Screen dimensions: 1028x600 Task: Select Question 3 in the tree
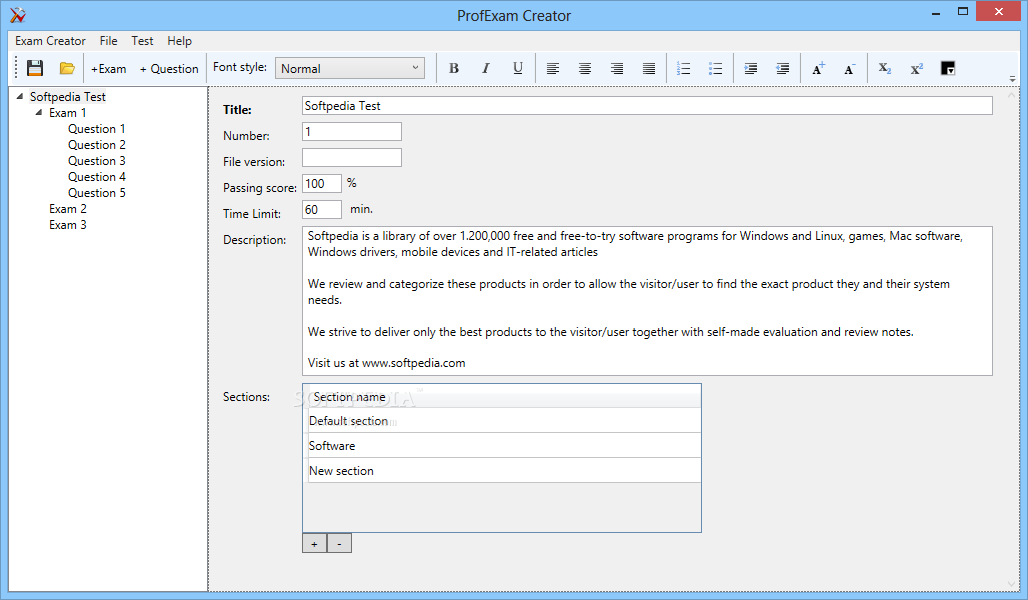(96, 161)
